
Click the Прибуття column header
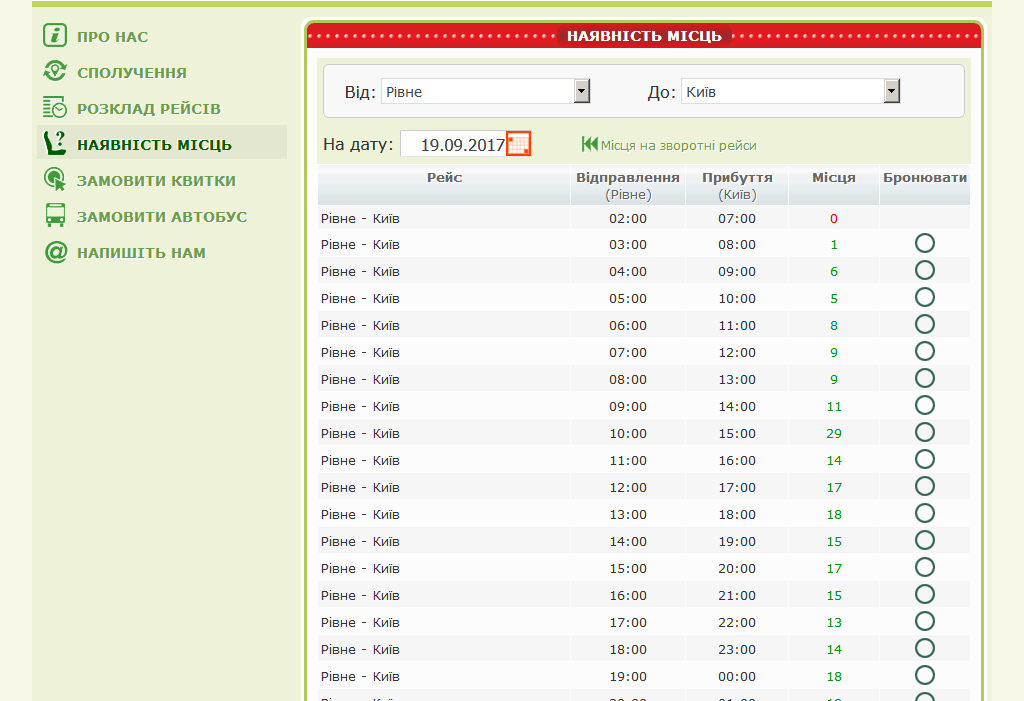[x=737, y=186]
